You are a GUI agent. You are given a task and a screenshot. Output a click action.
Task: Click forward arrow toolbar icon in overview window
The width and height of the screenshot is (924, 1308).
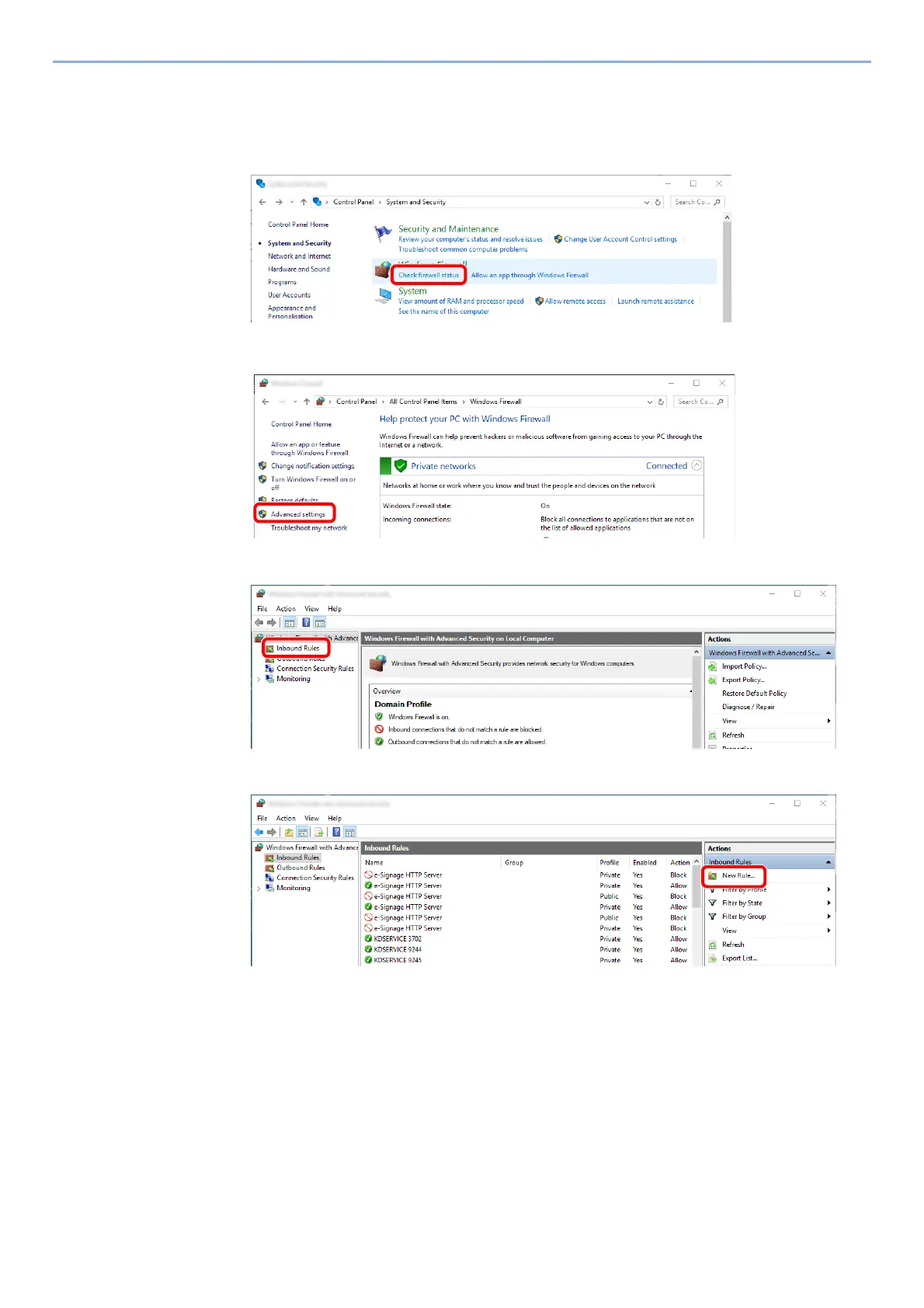point(272,623)
